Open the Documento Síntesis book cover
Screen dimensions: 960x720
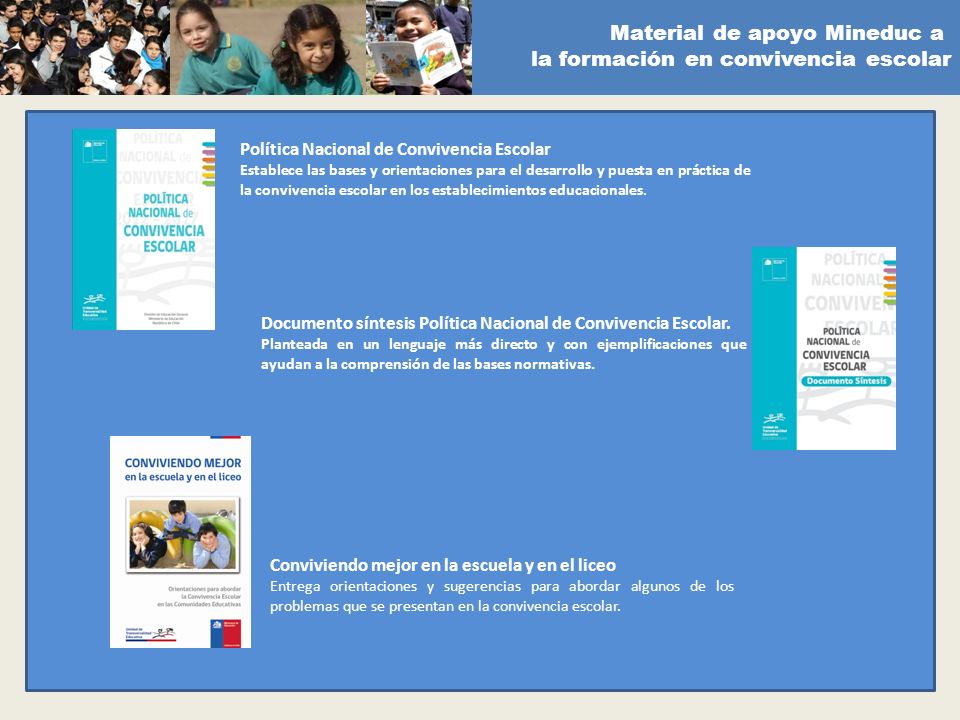824,348
